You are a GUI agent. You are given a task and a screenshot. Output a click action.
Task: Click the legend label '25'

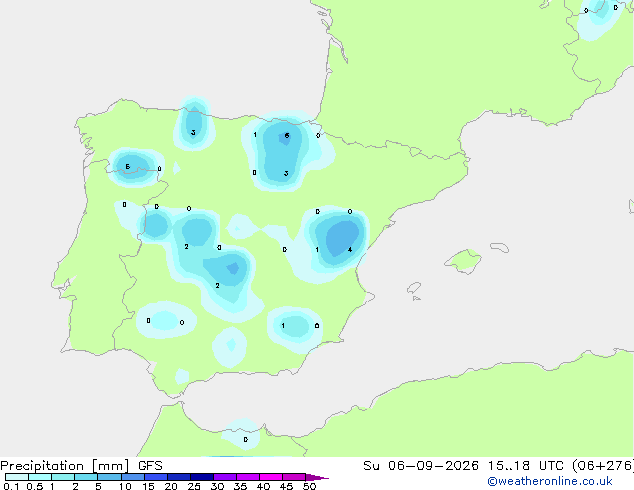click(194, 486)
